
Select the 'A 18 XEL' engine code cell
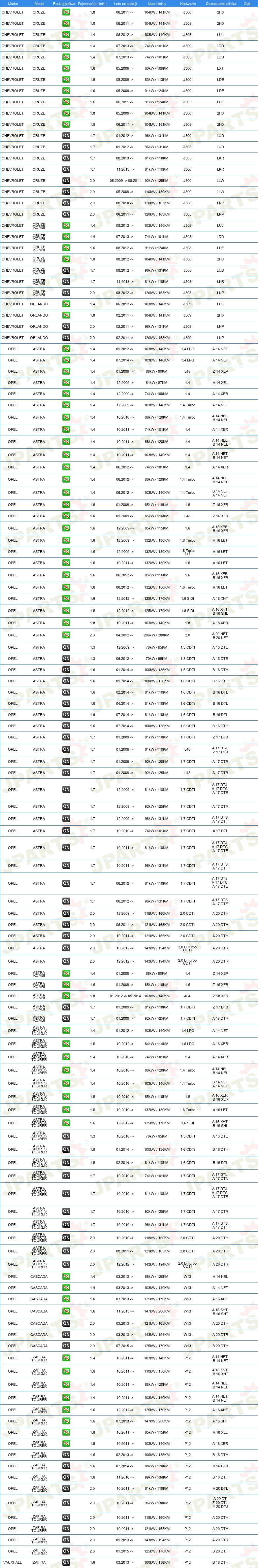(220, 1433)
